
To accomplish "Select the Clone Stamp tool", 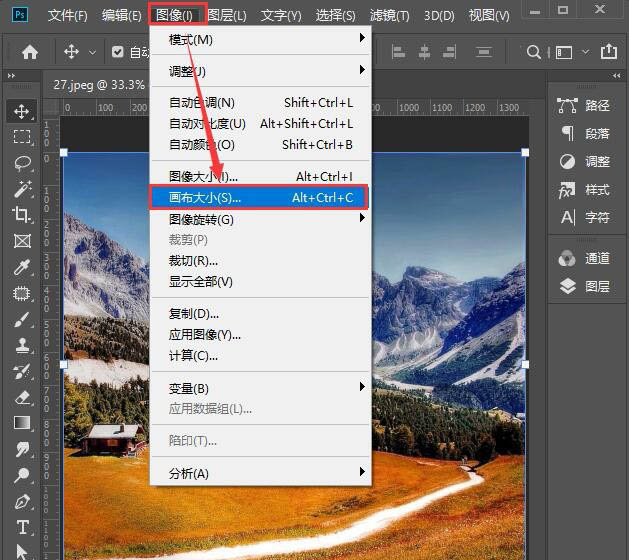I will [x=22, y=345].
